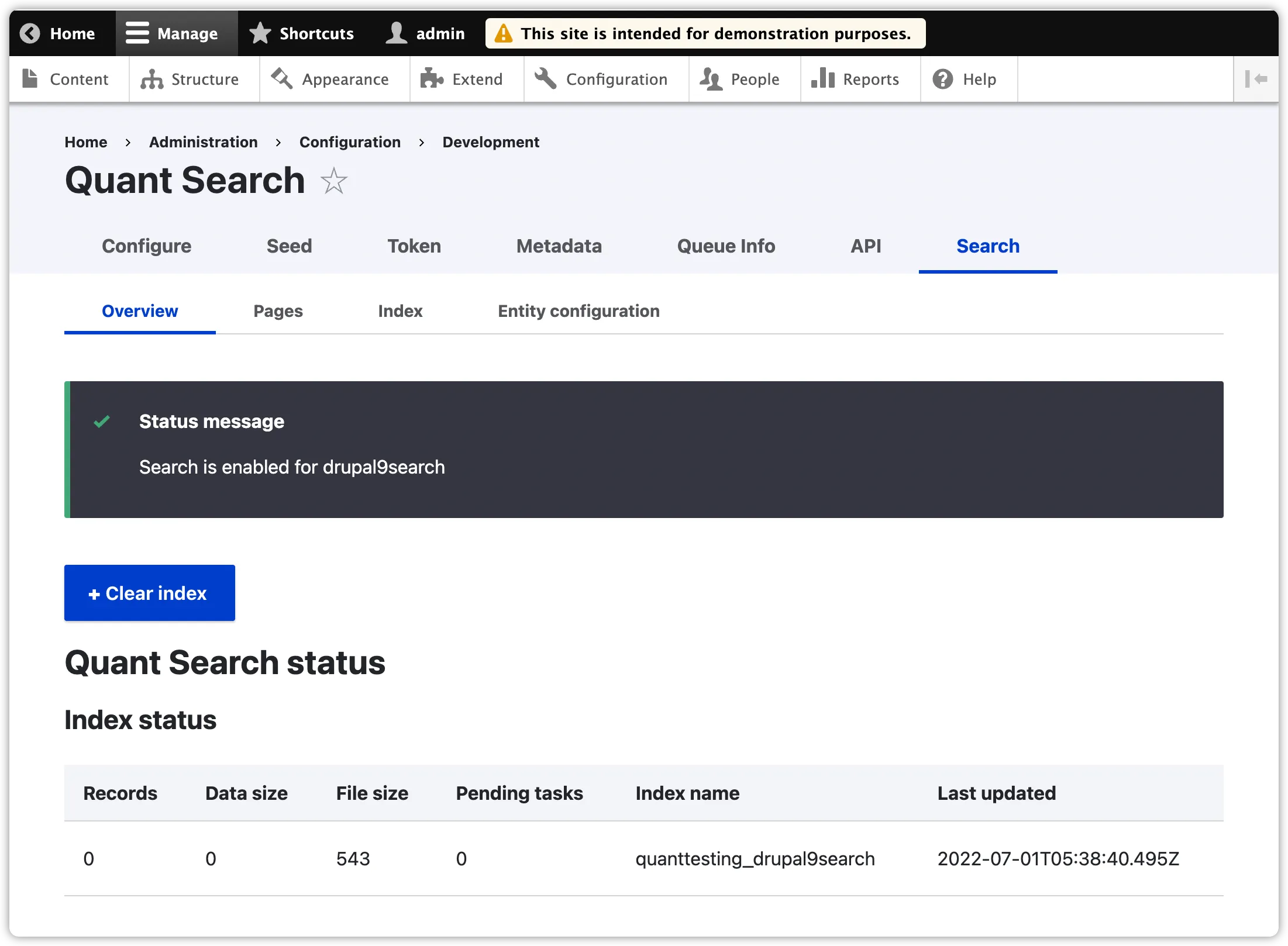Toggle the bookmark star next to Quant Search
The height and width of the screenshot is (946, 1288).
pos(333,181)
